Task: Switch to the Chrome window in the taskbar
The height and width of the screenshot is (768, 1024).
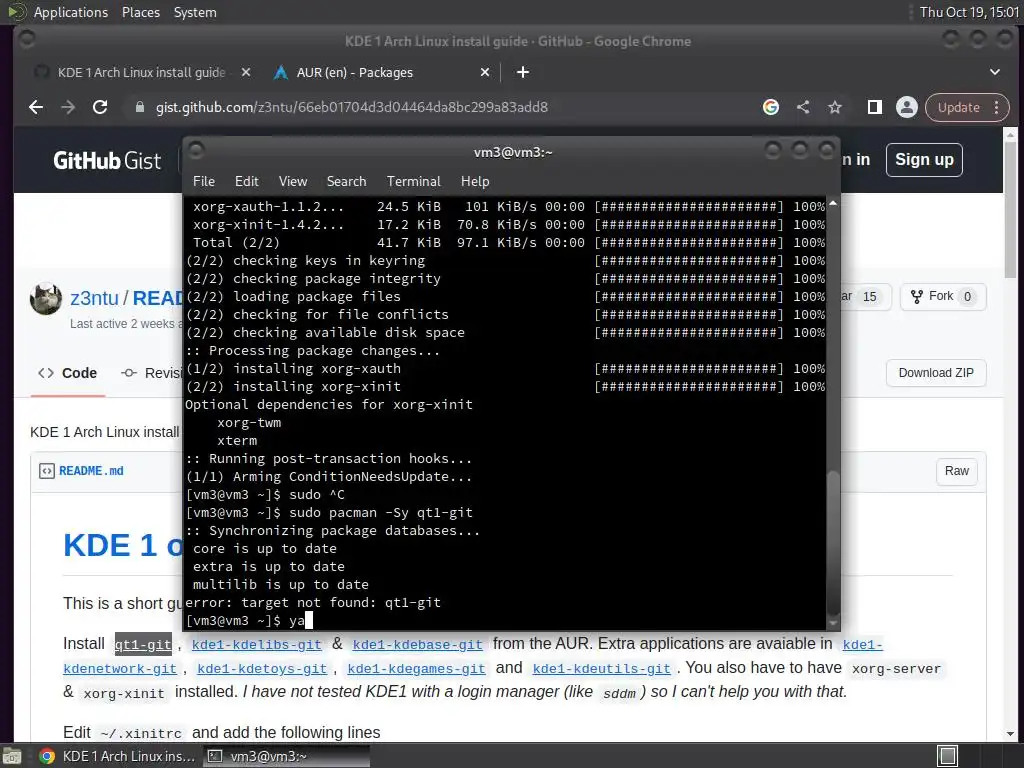Action: point(118,756)
